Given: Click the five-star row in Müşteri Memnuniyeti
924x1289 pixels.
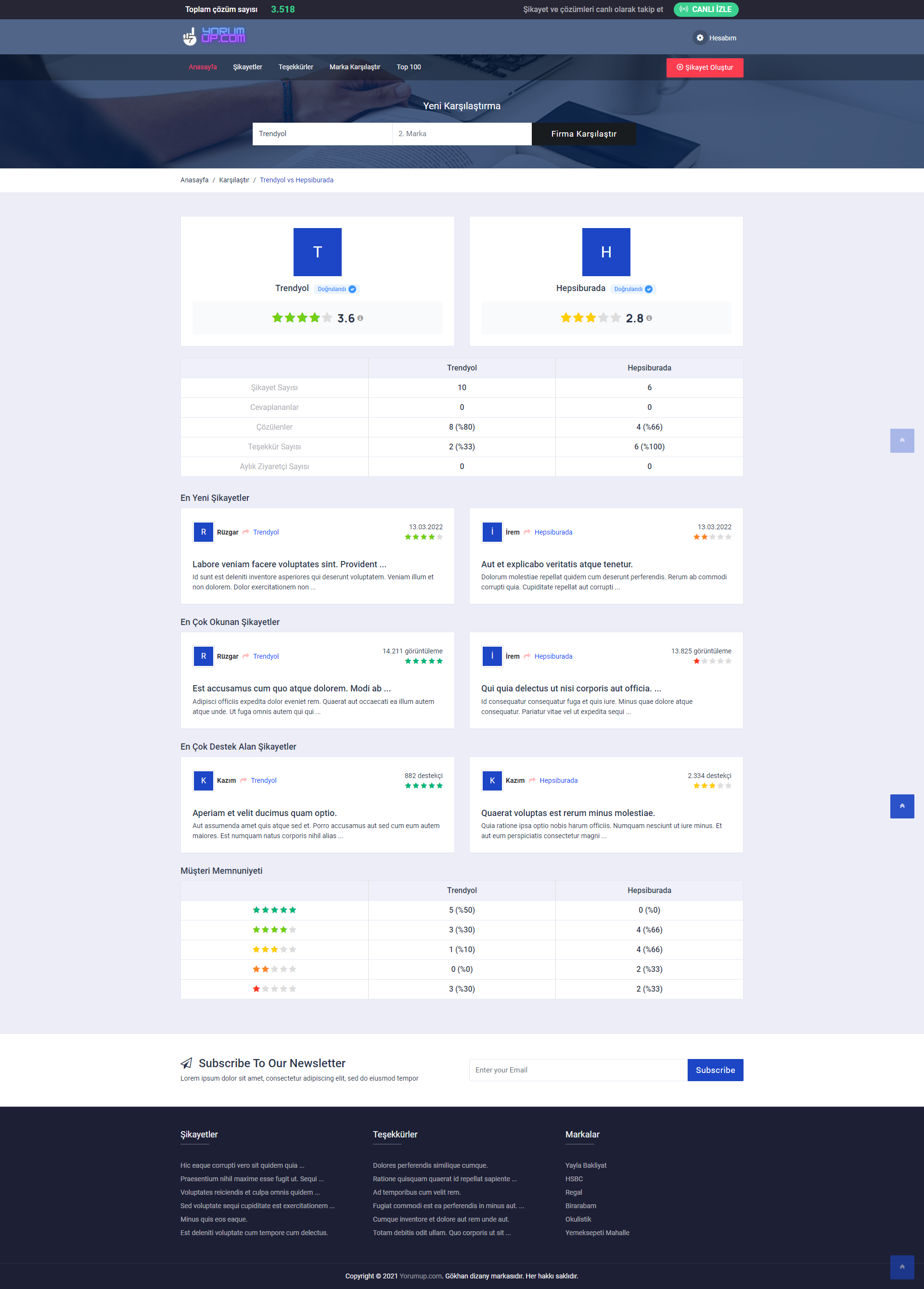Looking at the screenshot, I should [x=462, y=910].
